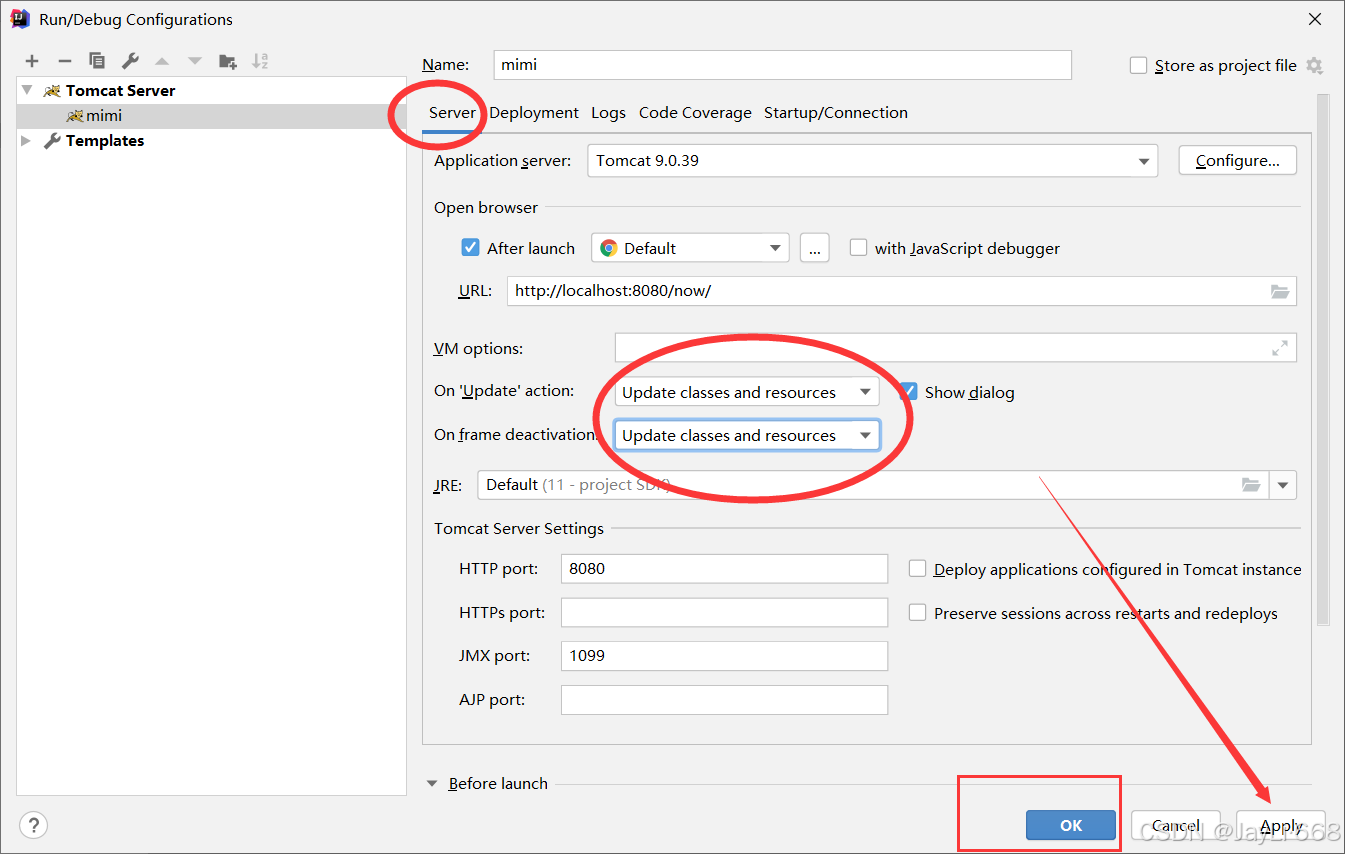Open the URL field folder icon

point(1280,291)
